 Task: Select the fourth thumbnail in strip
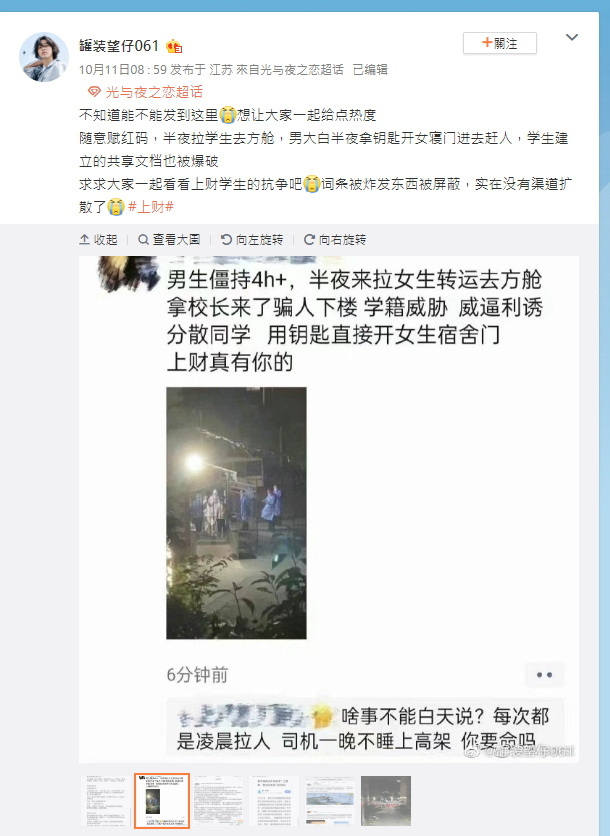(274, 801)
